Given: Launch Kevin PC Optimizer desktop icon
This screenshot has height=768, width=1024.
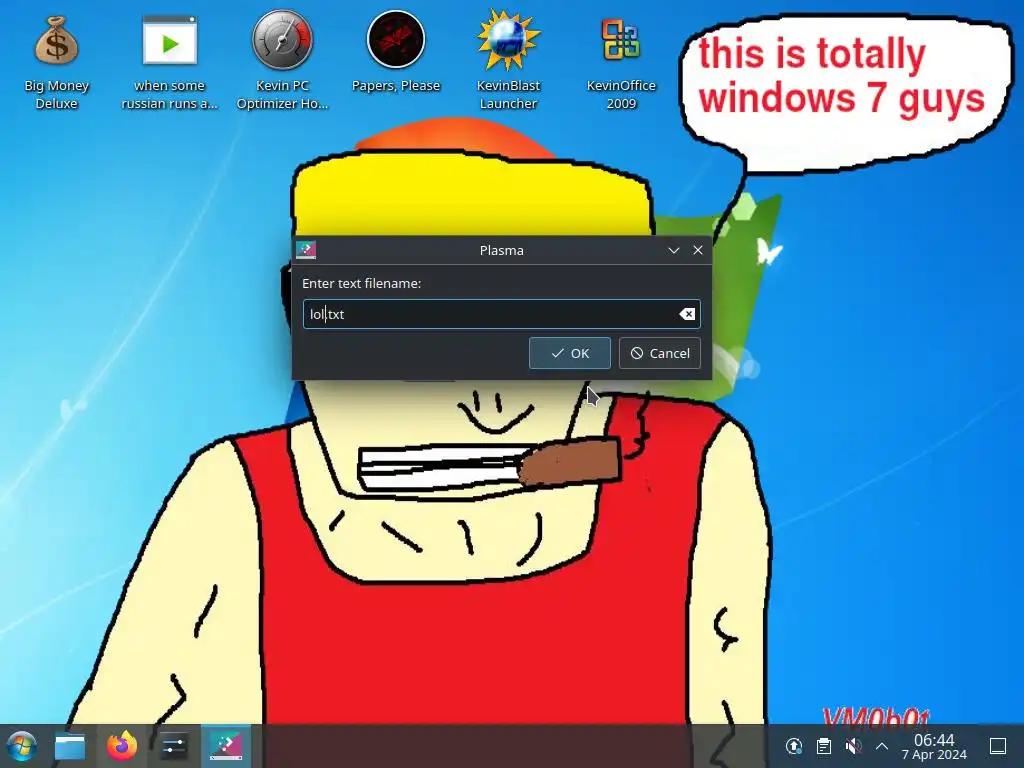Looking at the screenshot, I should (282, 62).
